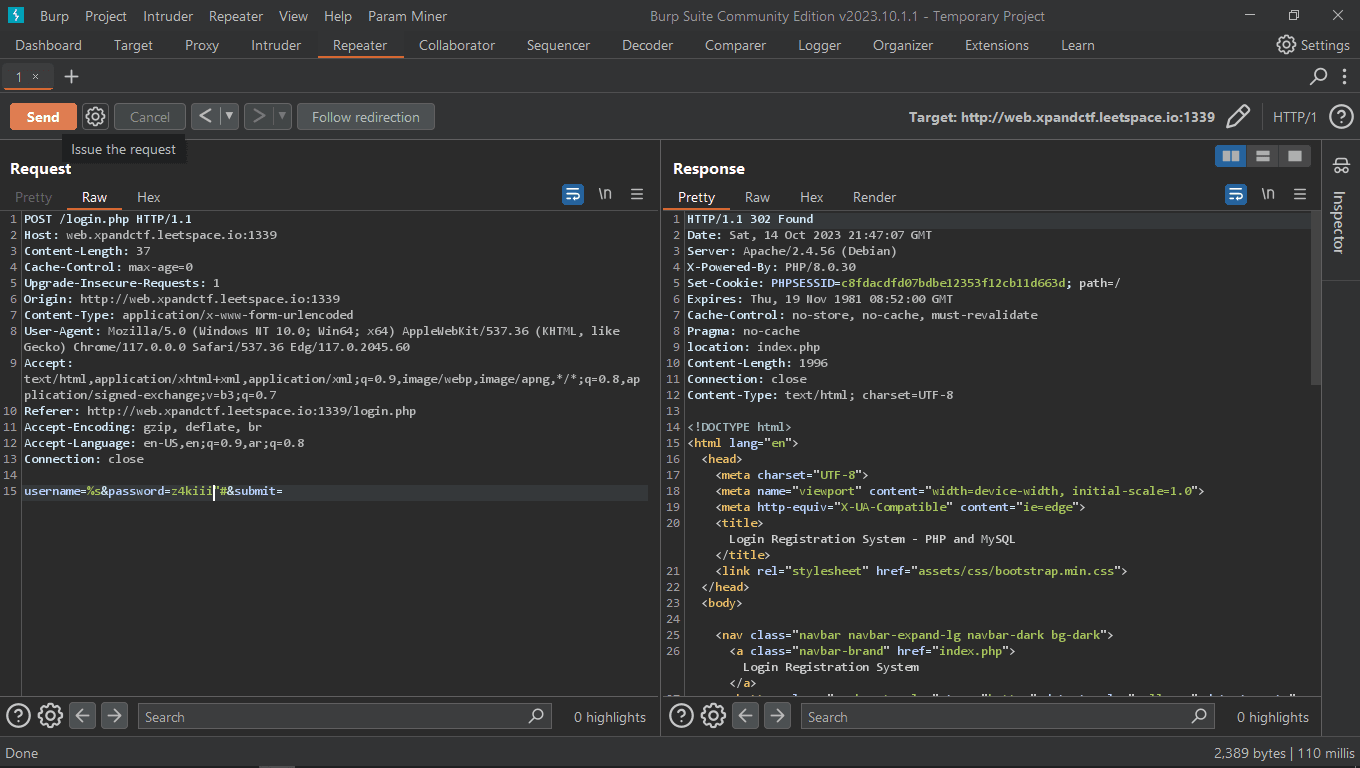
Task: Click the POST /login.php request line
Action: pyautogui.click(x=108, y=219)
